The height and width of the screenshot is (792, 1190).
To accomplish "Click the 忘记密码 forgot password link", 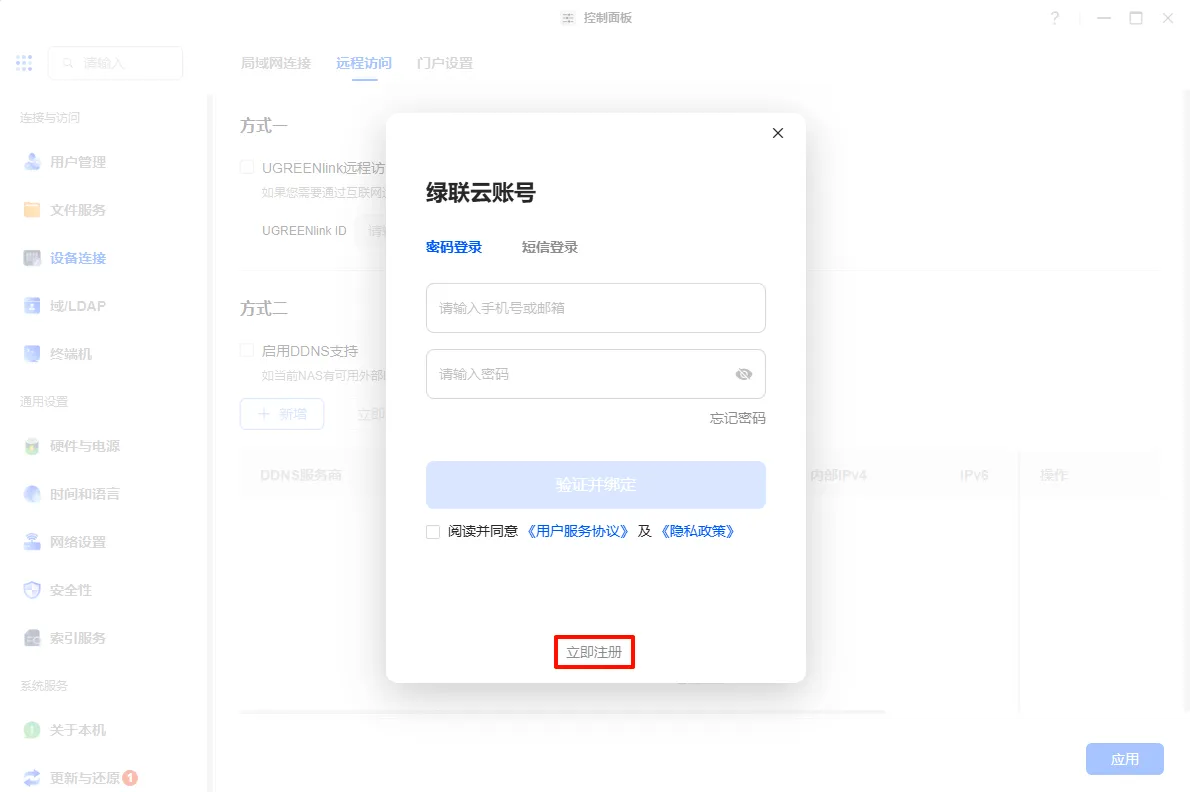I will [x=737, y=418].
